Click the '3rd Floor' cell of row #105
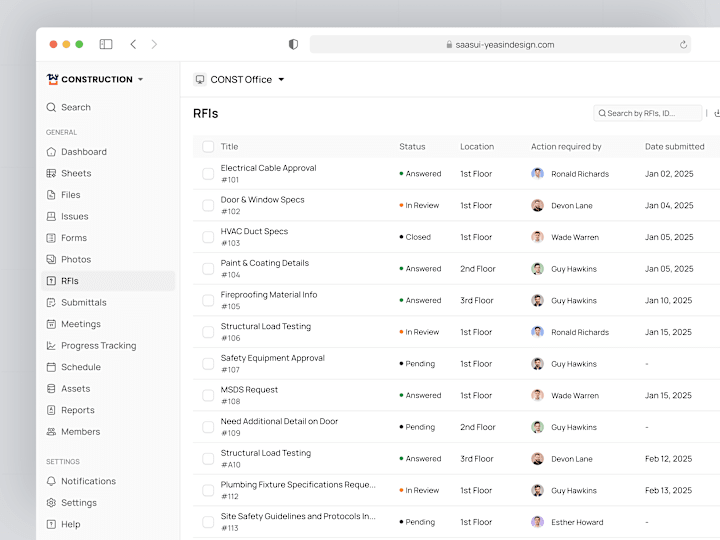This screenshot has width=720, height=540. point(477,300)
